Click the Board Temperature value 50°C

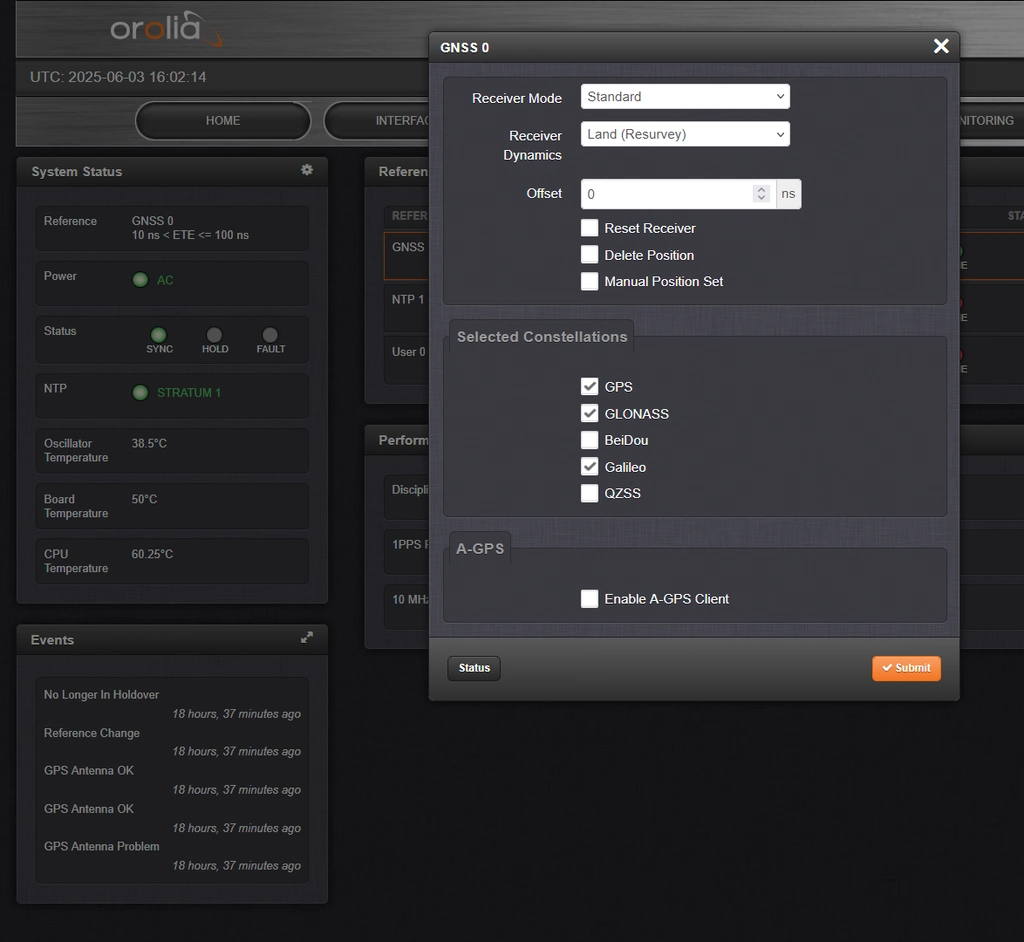click(x=144, y=499)
